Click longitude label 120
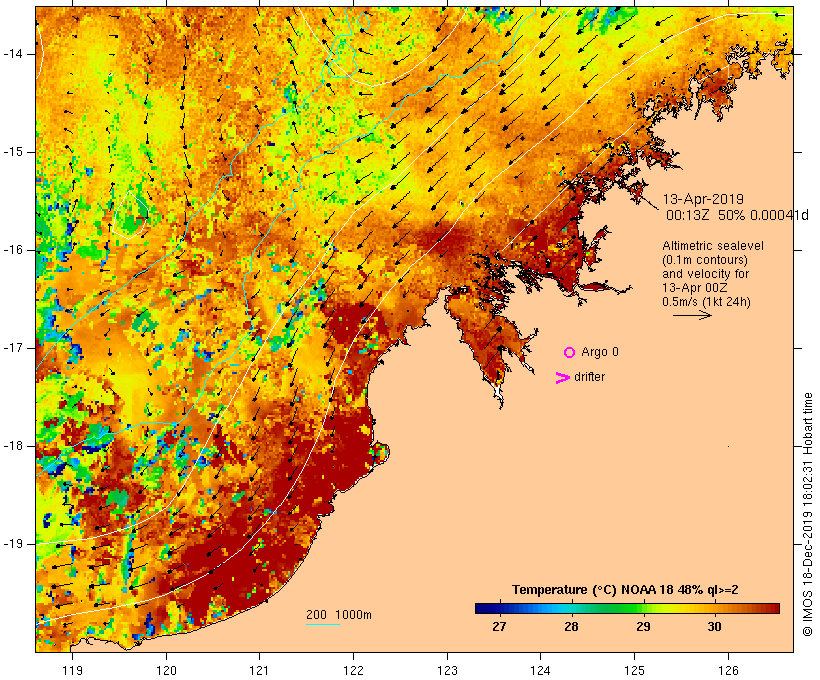The height and width of the screenshot is (680, 820). [166, 670]
